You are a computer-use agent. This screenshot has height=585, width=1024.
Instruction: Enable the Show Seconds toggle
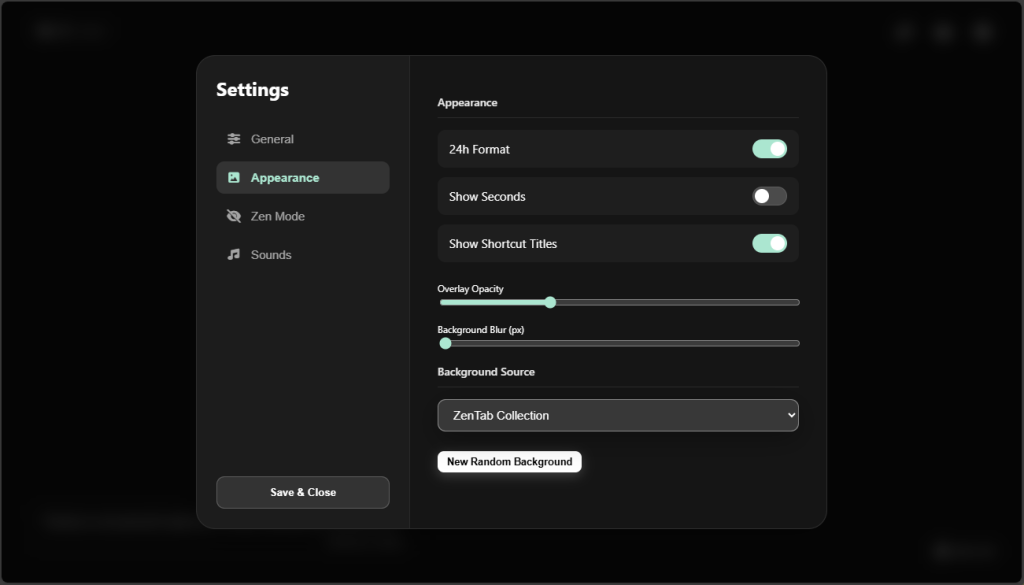coord(769,196)
